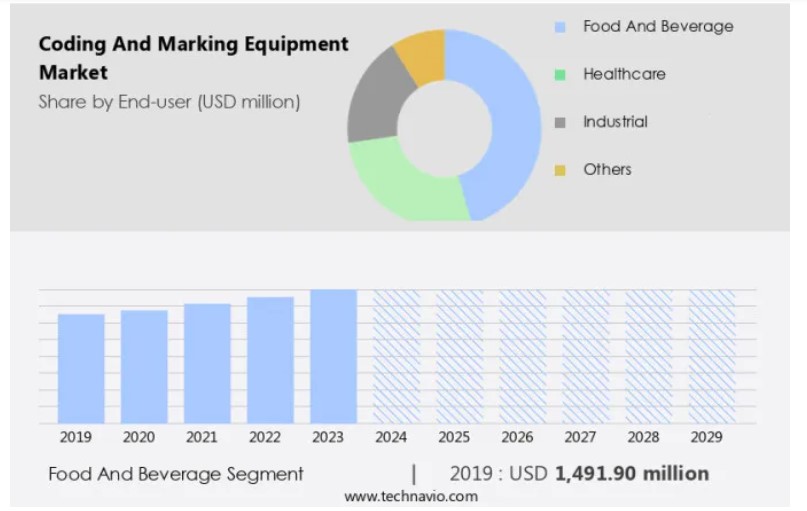Click the gray Industrial legend swatch
The image size is (807, 511).
click(560, 122)
